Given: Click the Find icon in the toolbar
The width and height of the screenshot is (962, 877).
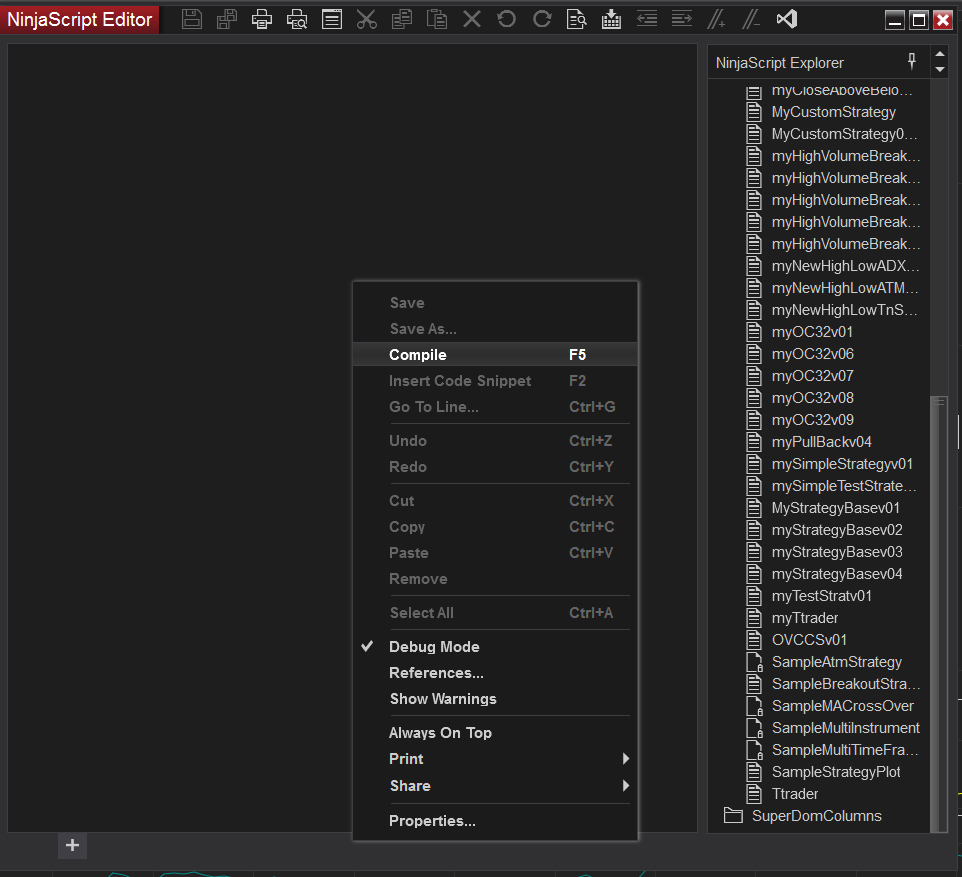Looking at the screenshot, I should (x=576, y=19).
